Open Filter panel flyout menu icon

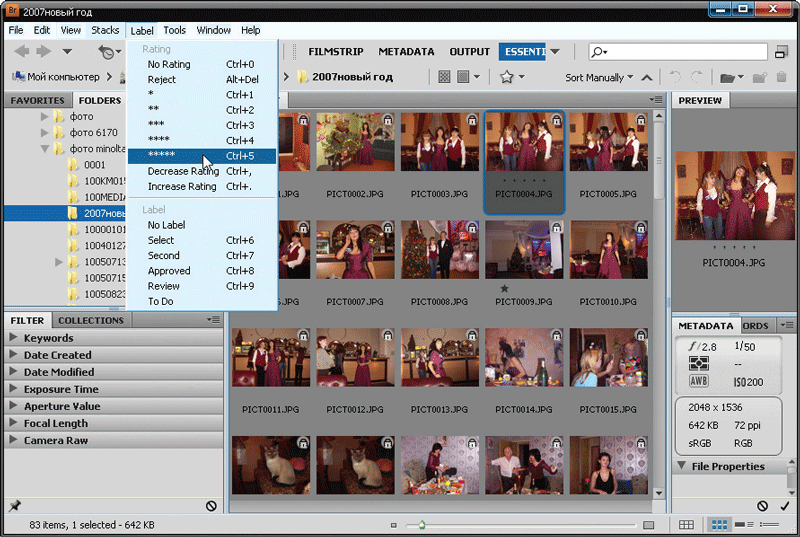point(213,320)
